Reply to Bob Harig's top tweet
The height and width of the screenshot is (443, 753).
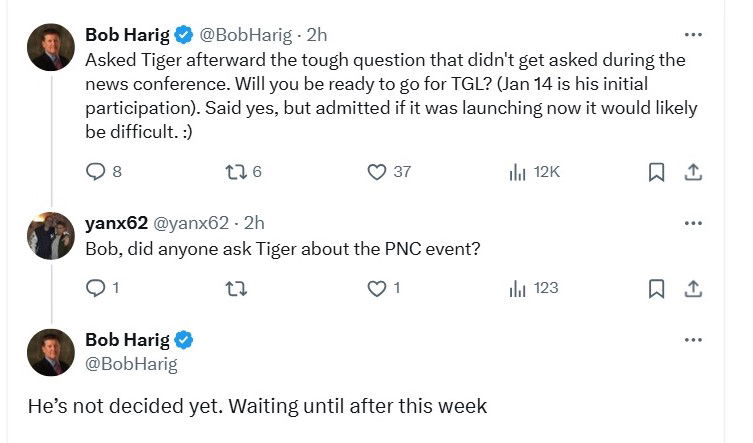pos(95,172)
